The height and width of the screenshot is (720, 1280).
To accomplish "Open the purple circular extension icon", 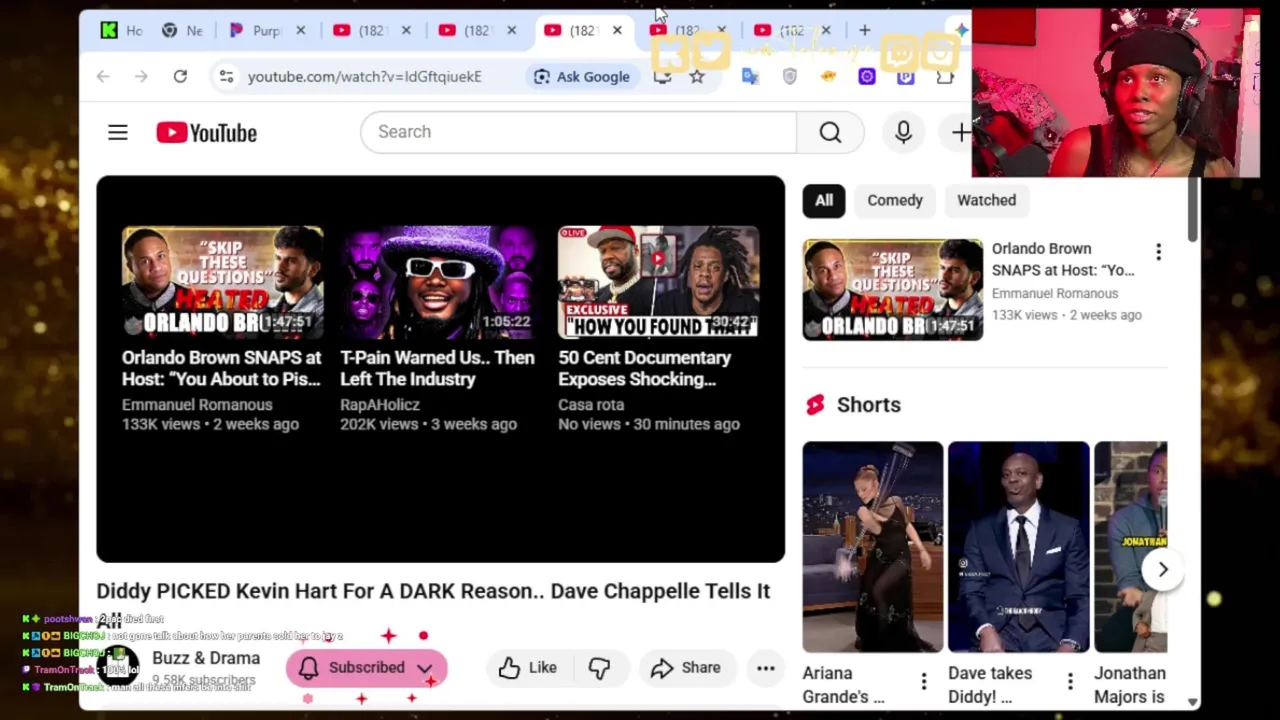I will [x=867, y=76].
